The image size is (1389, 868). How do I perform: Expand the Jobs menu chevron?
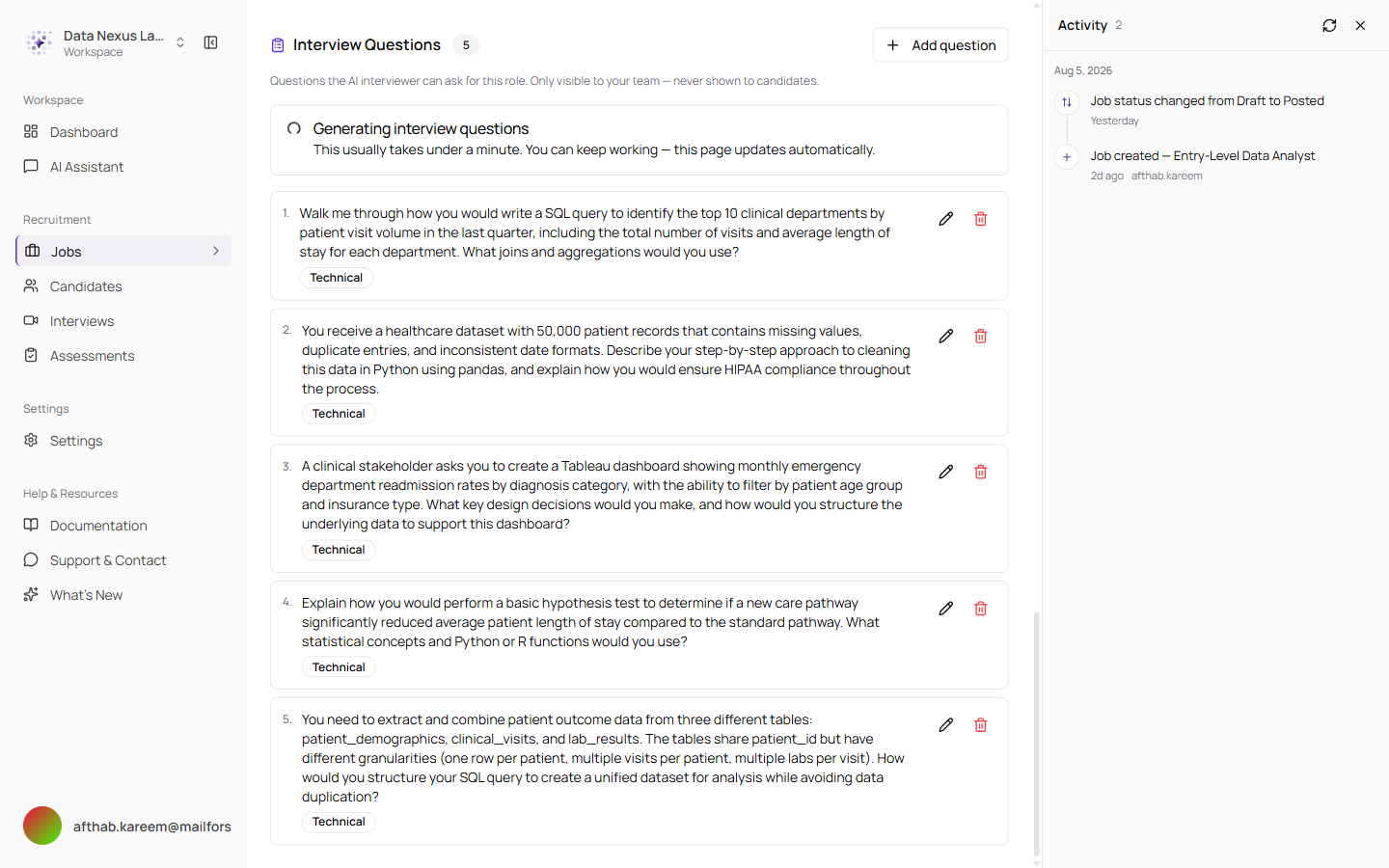tap(216, 251)
